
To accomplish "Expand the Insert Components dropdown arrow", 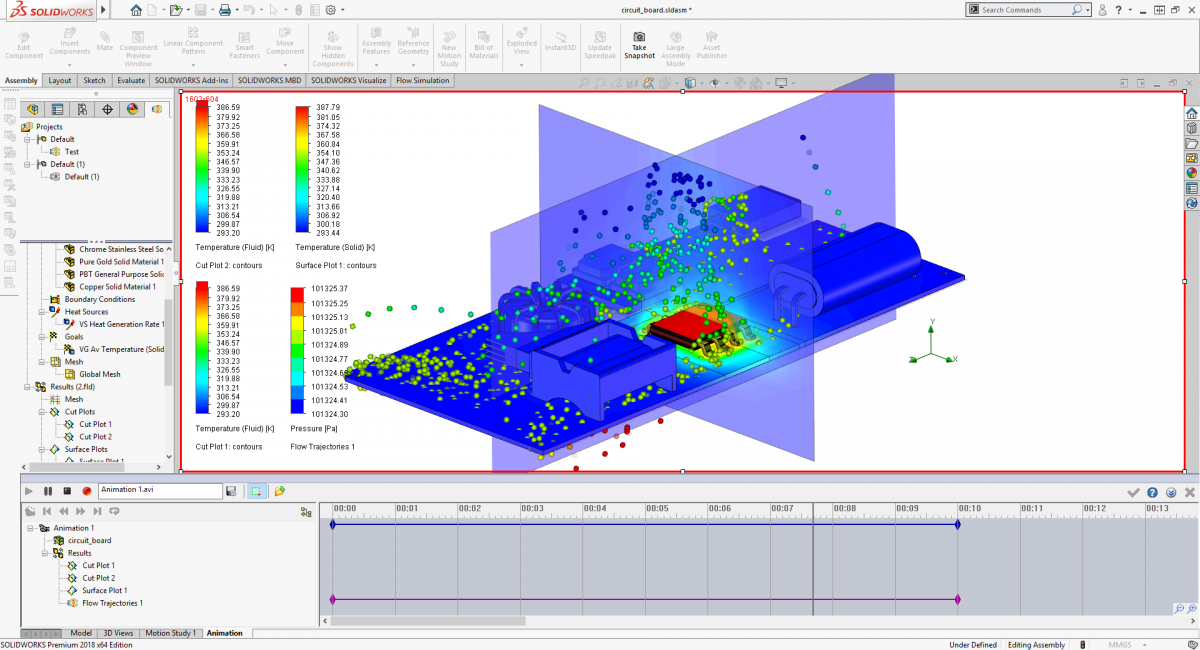I will coord(70,62).
